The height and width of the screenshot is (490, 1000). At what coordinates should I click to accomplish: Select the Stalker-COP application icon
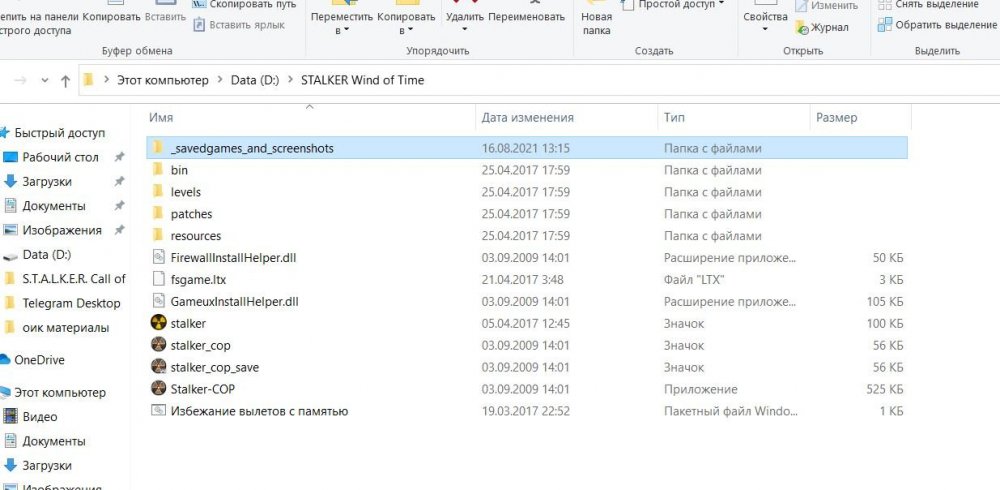pos(158,388)
